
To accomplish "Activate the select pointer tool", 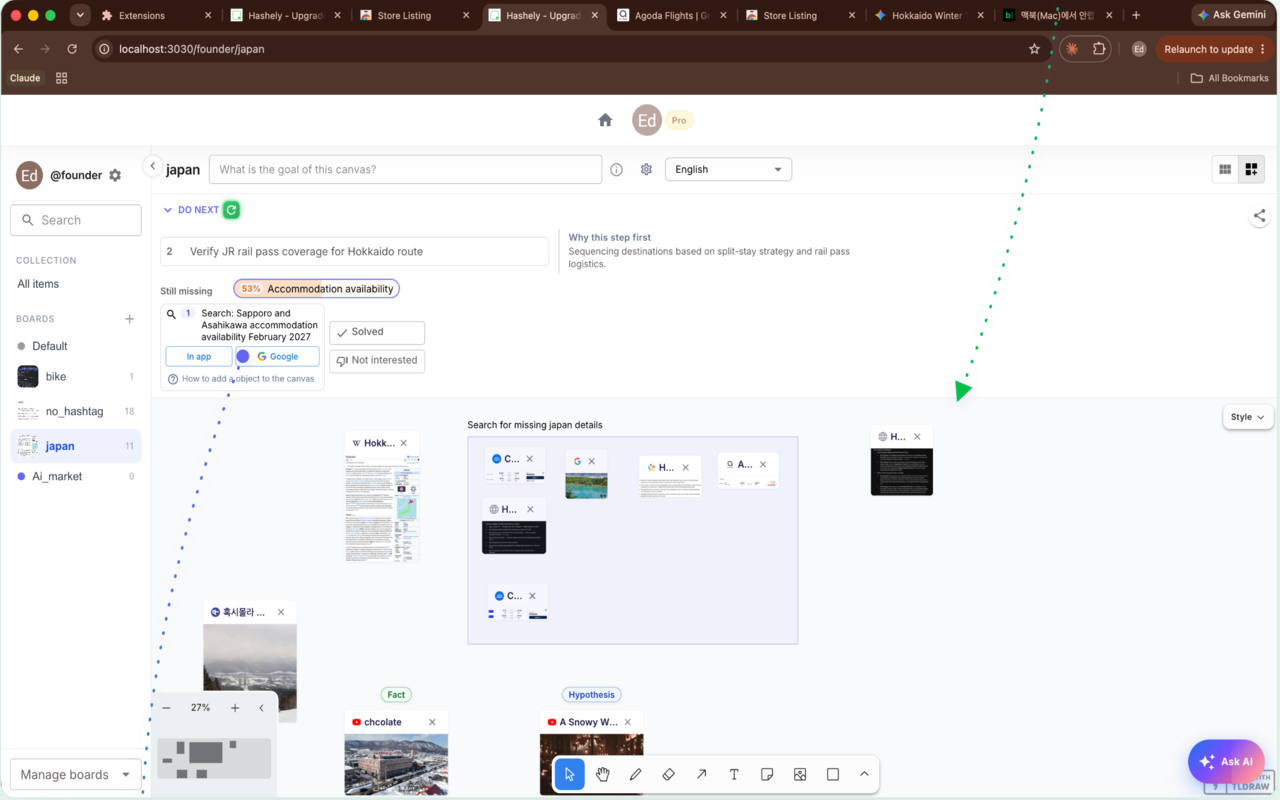I will click(569, 774).
